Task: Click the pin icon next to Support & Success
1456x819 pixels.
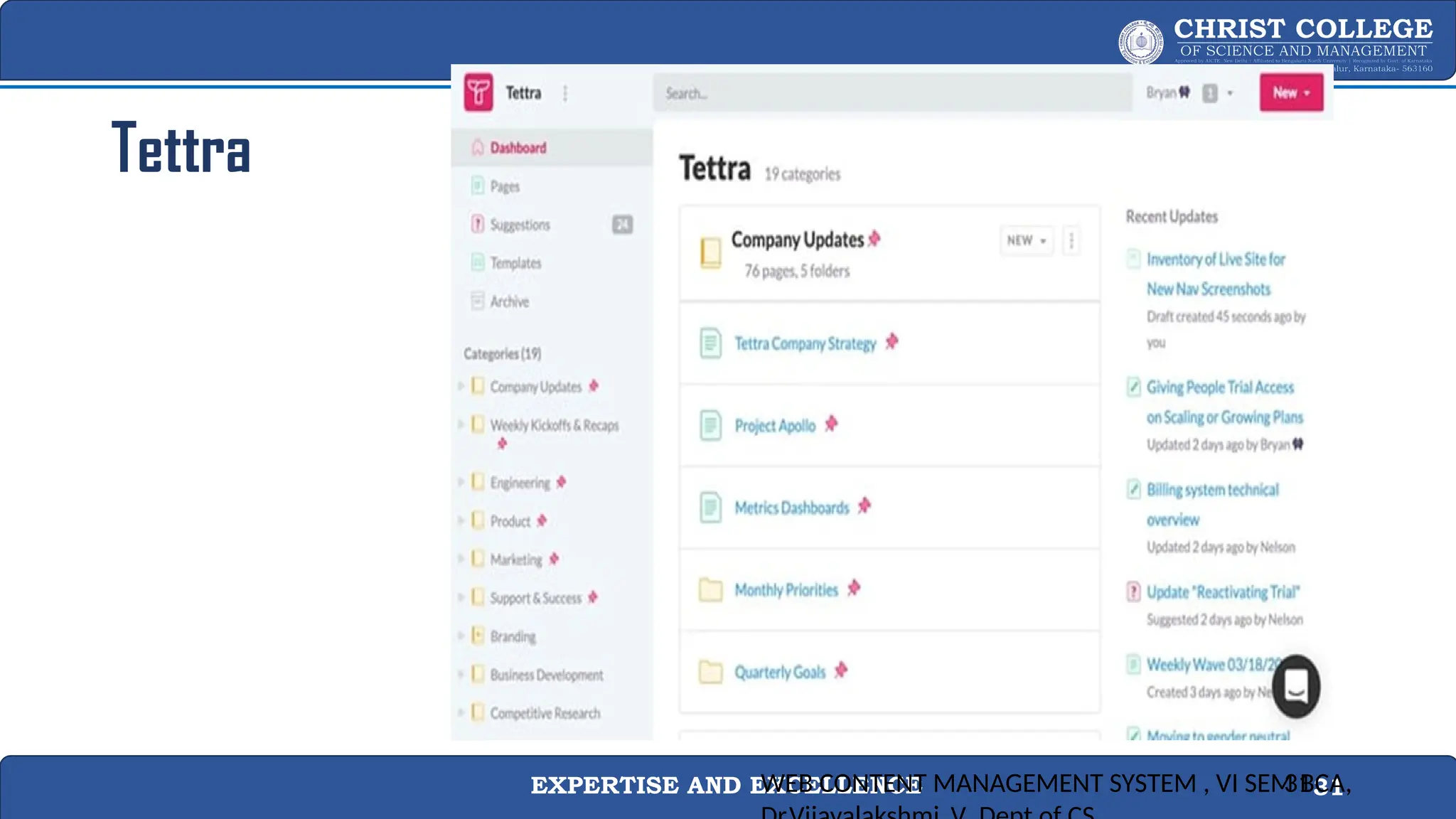Action: 593,597
